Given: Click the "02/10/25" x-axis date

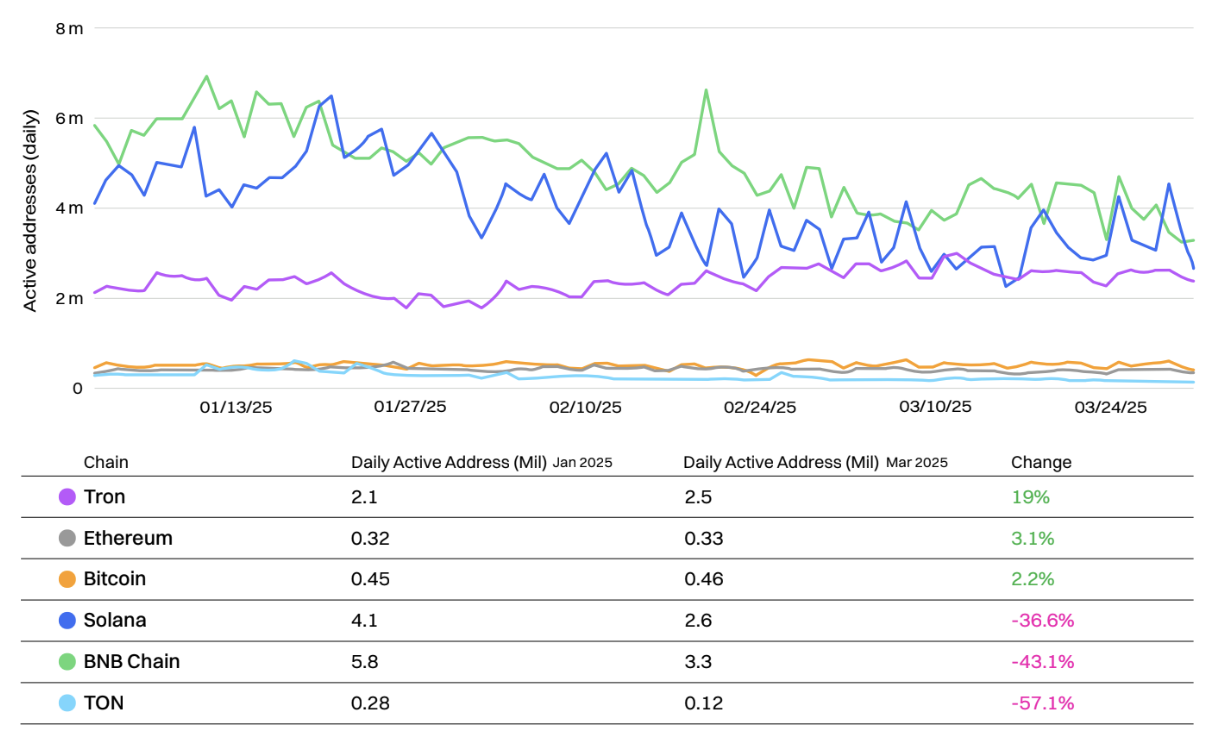Looking at the screenshot, I should tap(585, 407).
